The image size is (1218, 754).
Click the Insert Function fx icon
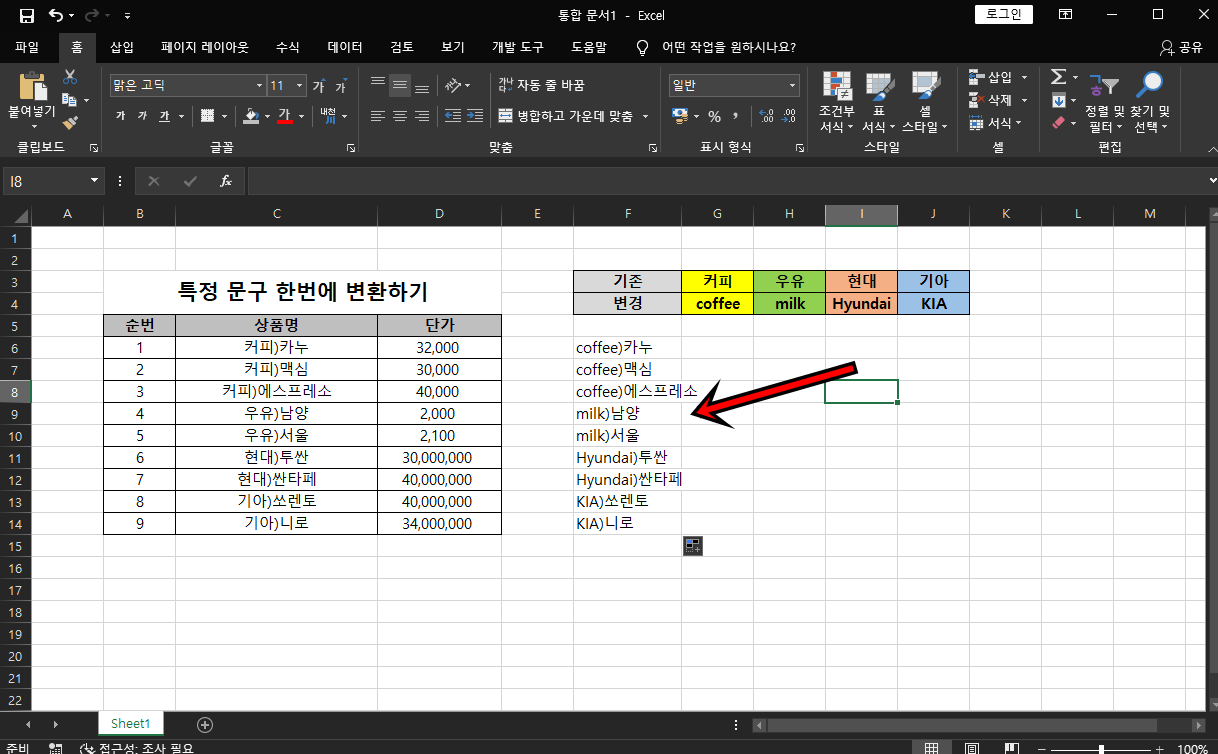point(226,181)
